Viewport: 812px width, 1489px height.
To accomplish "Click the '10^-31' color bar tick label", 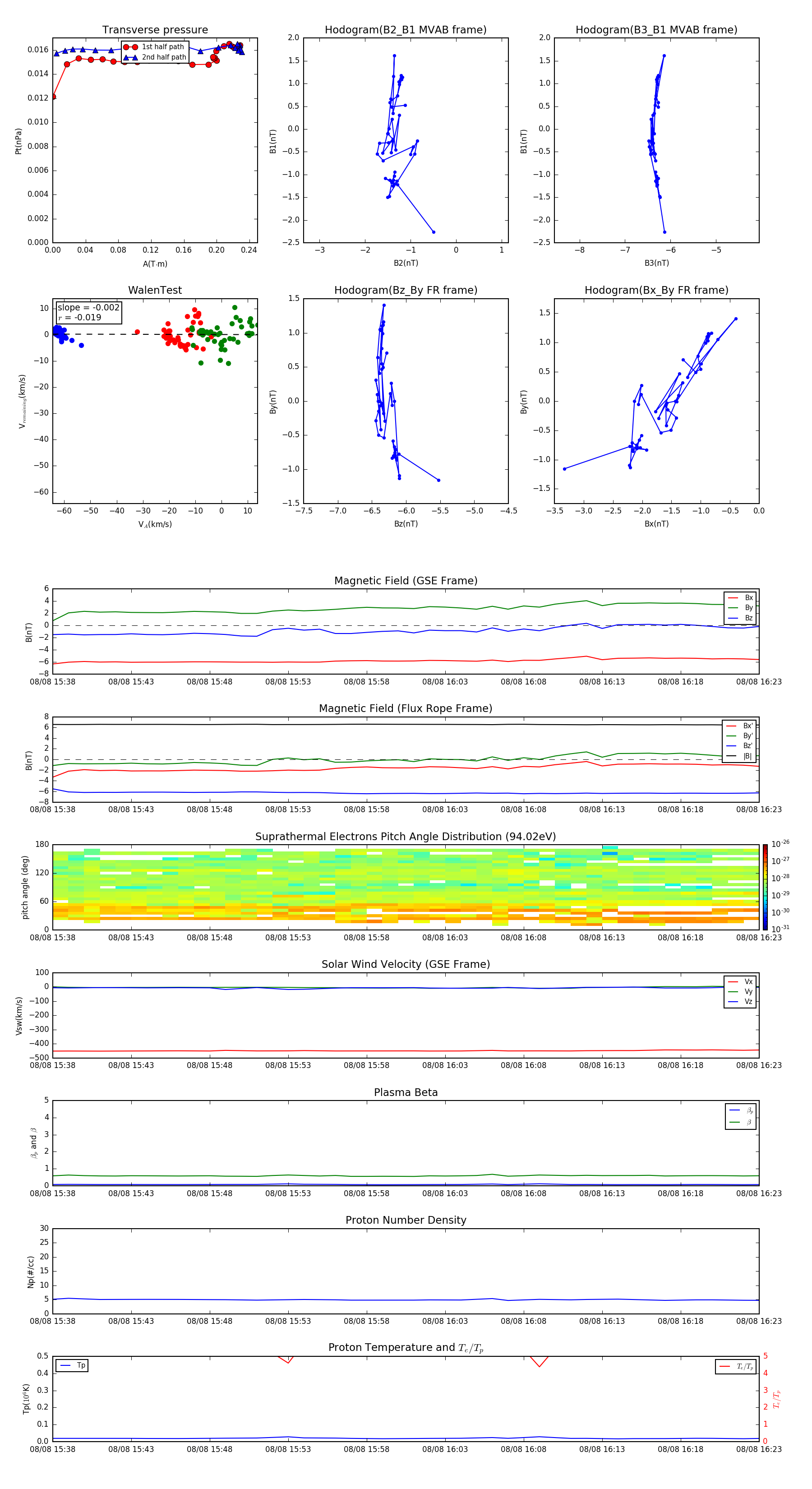I will tap(780, 929).
